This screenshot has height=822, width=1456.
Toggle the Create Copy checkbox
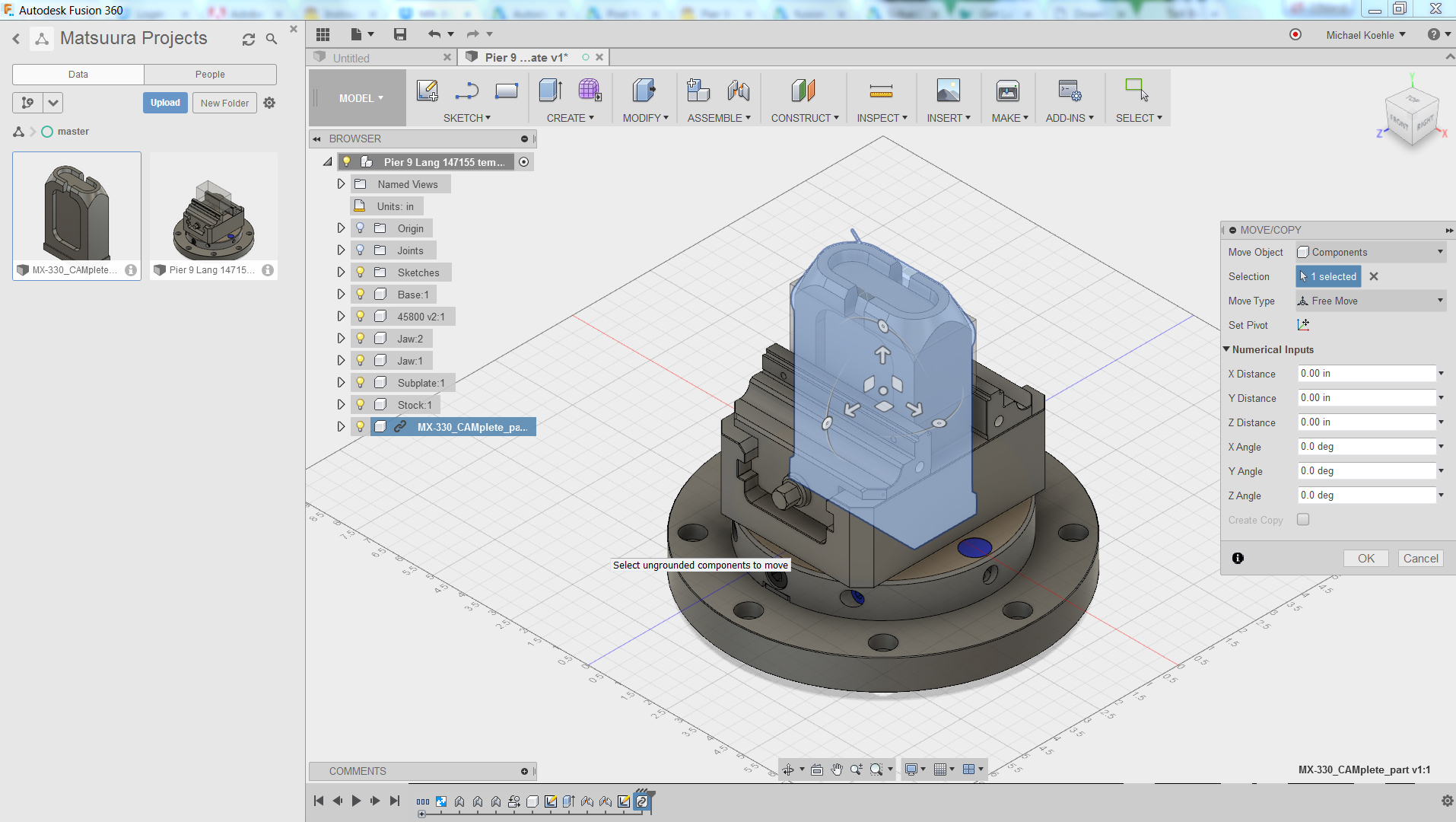(1303, 520)
